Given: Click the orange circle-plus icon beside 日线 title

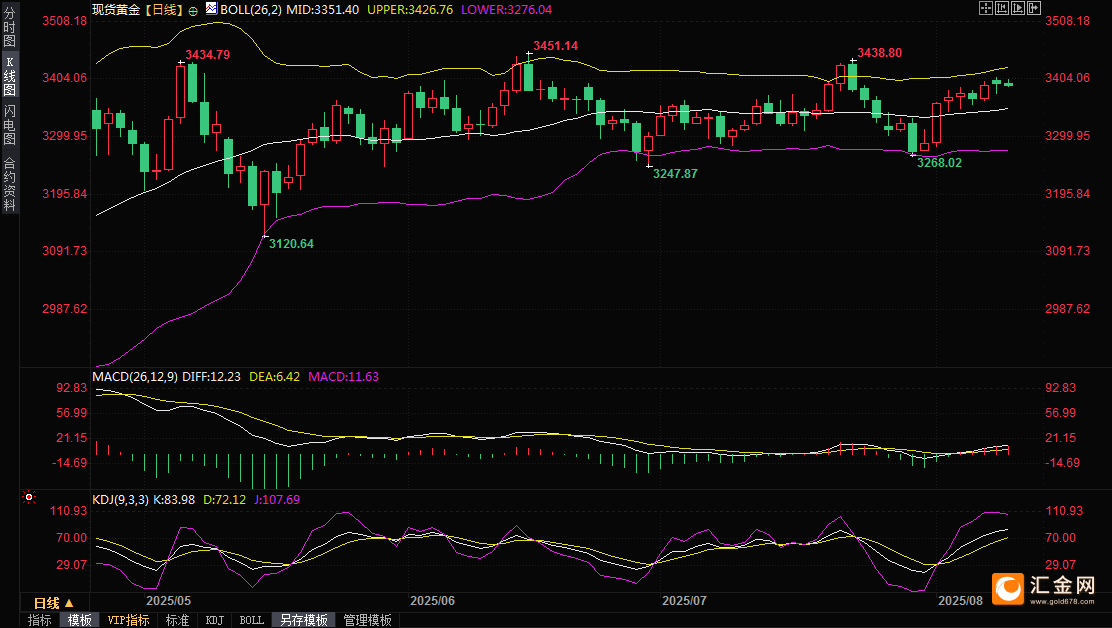Looking at the screenshot, I should 193,11.
